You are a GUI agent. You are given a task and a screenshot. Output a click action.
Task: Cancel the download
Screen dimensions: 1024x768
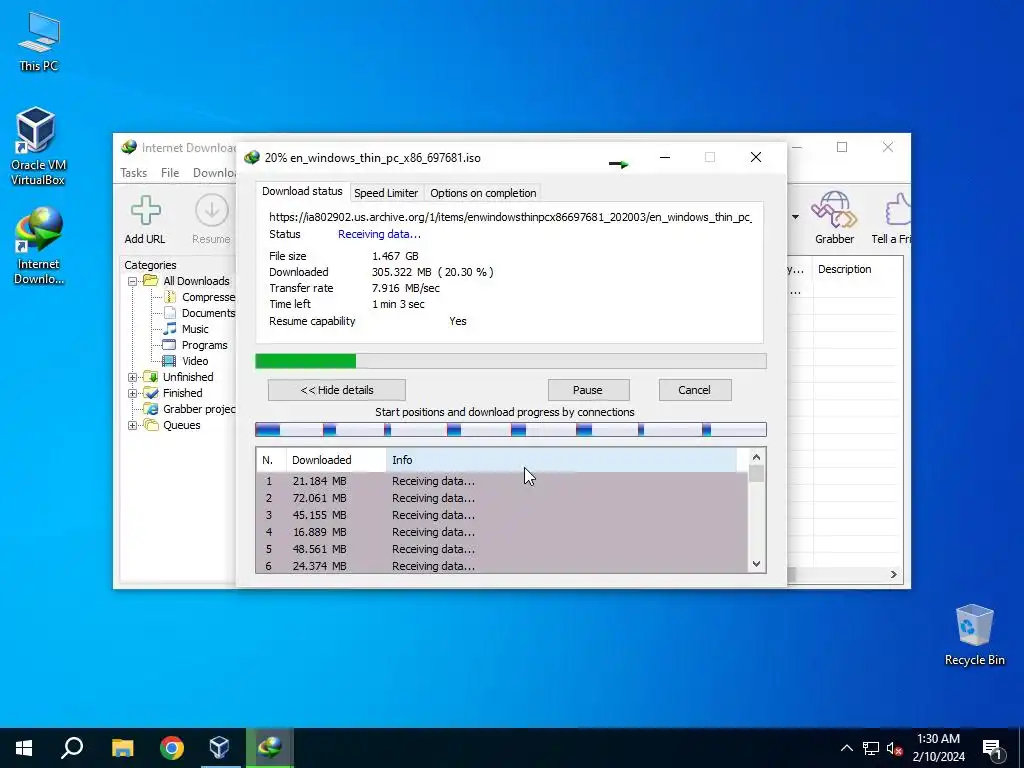click(x=694, y=390)
